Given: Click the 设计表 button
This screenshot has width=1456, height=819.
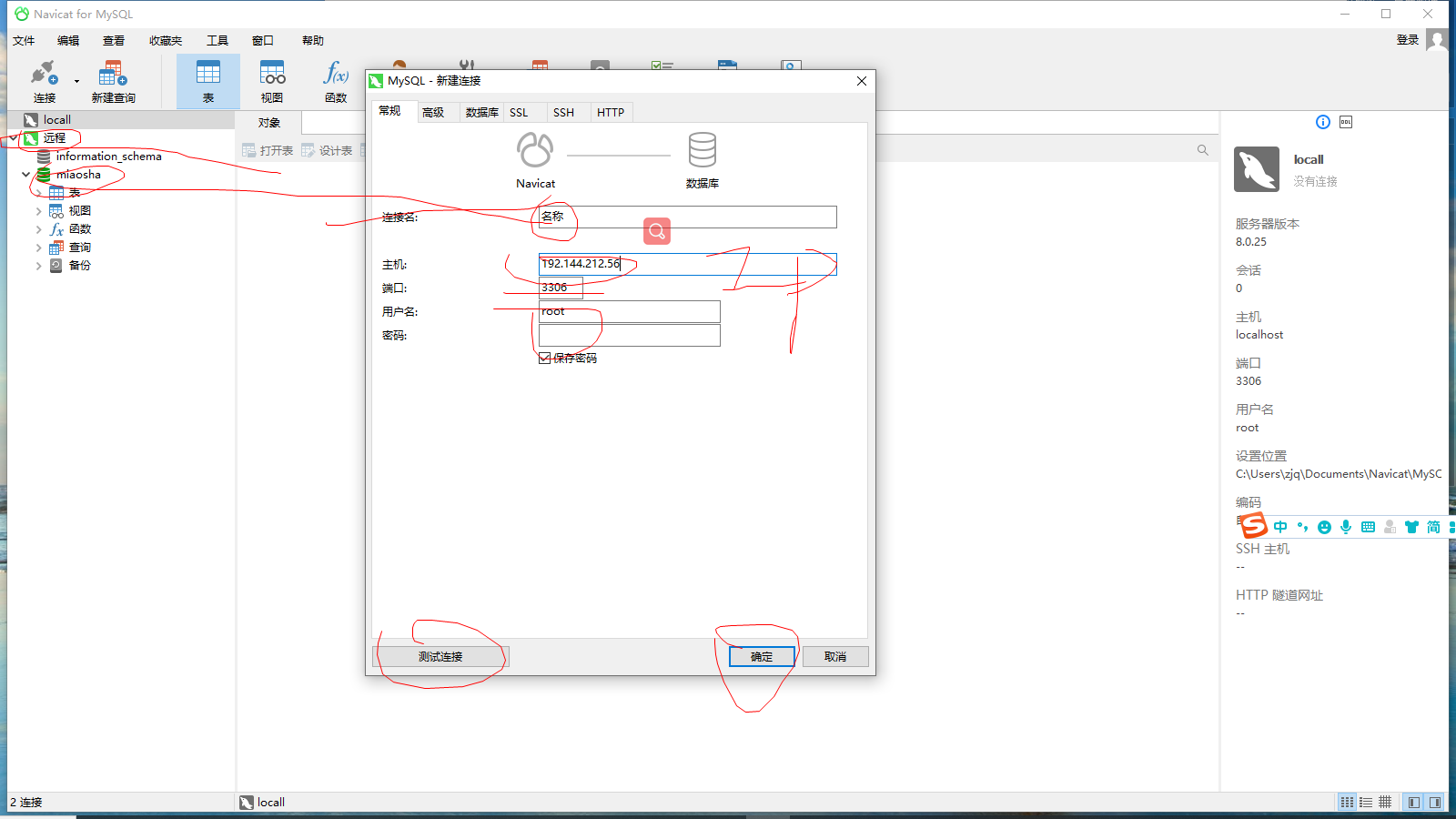Looking at the screenshot, I should [327, 150].
